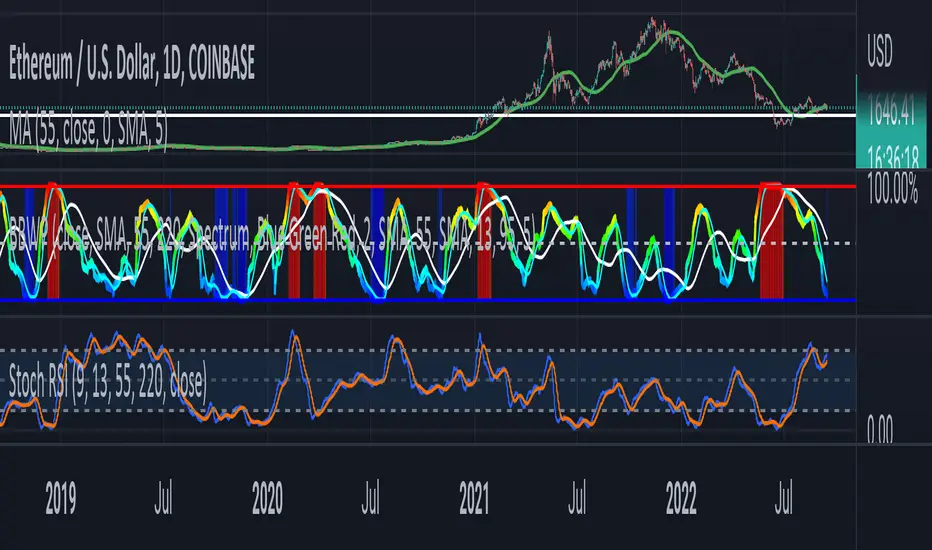This screenshot has height=550, width=932.
Task: Click the 0.00 scale label of Stoch RSI
Action: [880, 428]
